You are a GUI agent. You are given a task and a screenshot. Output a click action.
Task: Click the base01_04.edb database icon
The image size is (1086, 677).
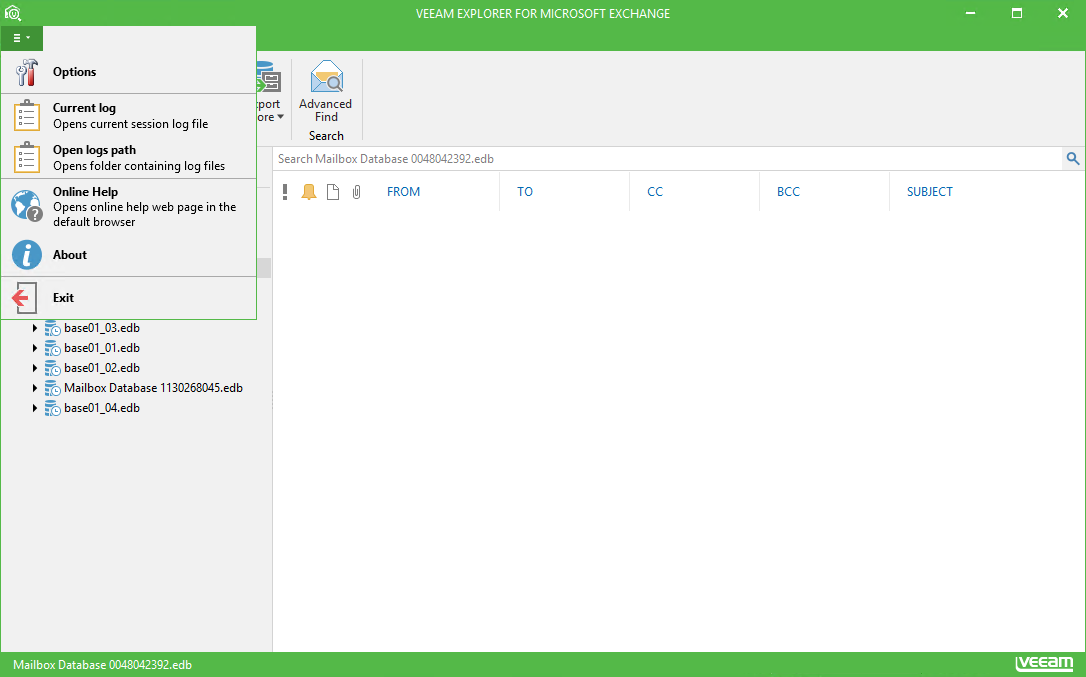click(53, 408)
